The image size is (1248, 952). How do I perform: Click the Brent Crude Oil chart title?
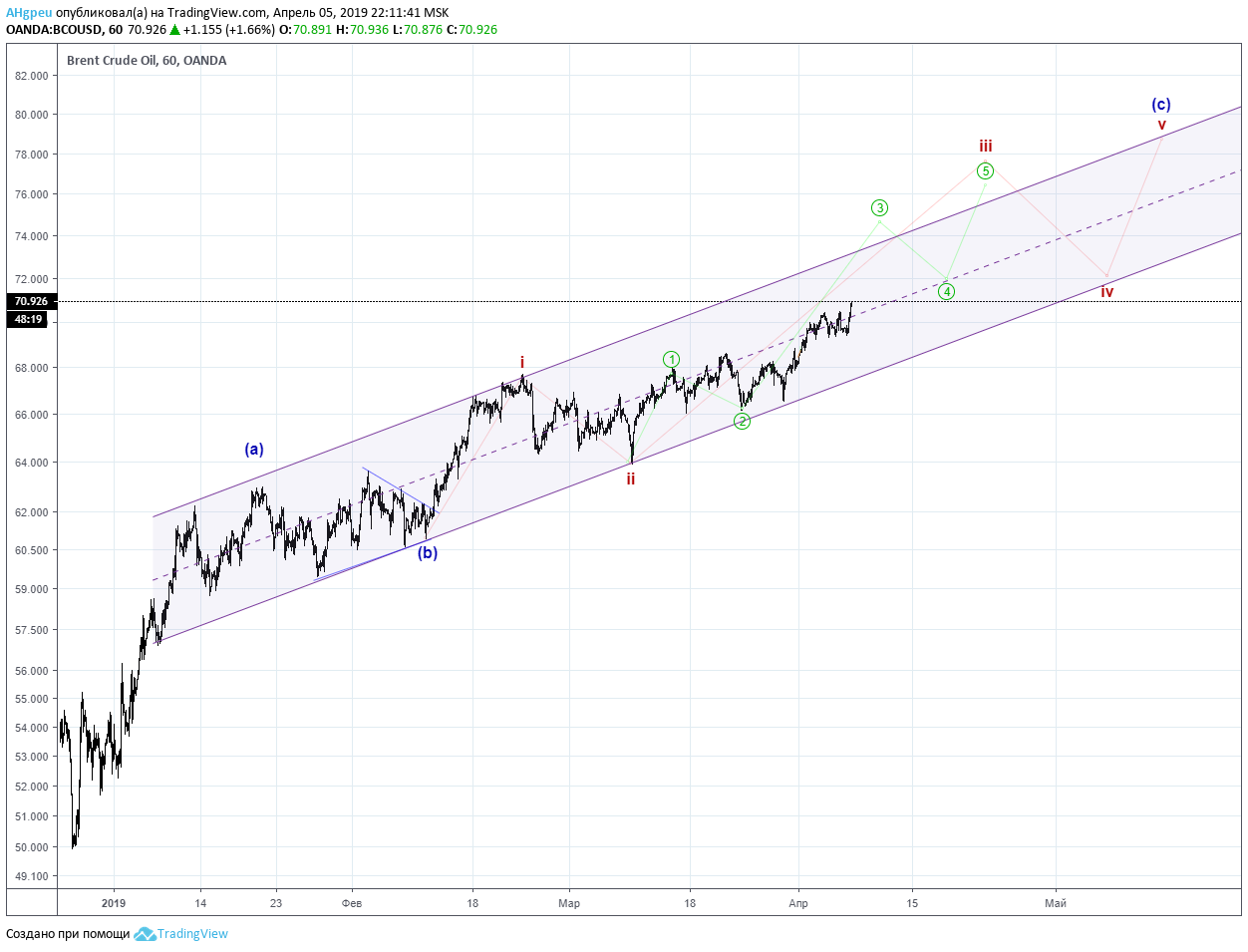147,60
